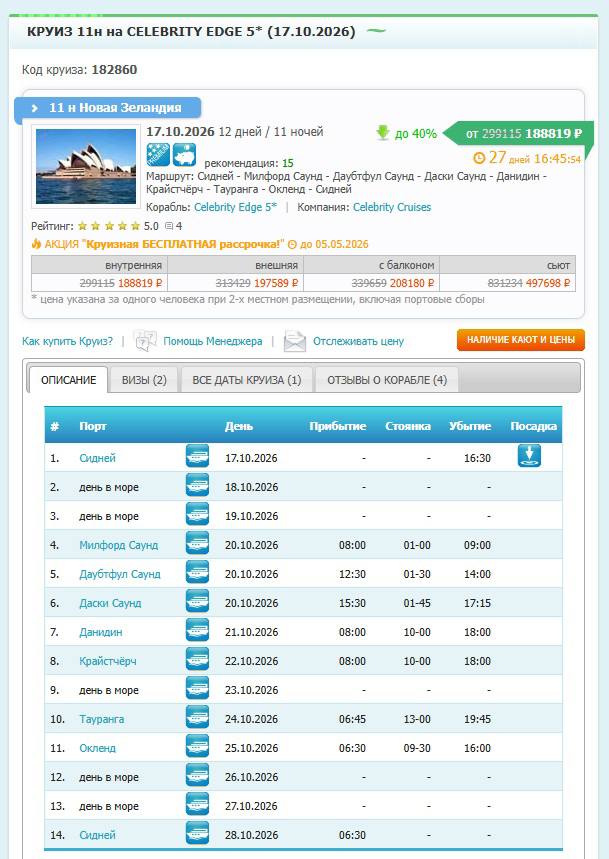Screen dimensions: 609x859
Task: Click the piggy bank savings icon
Action: (x=185, y=155)
